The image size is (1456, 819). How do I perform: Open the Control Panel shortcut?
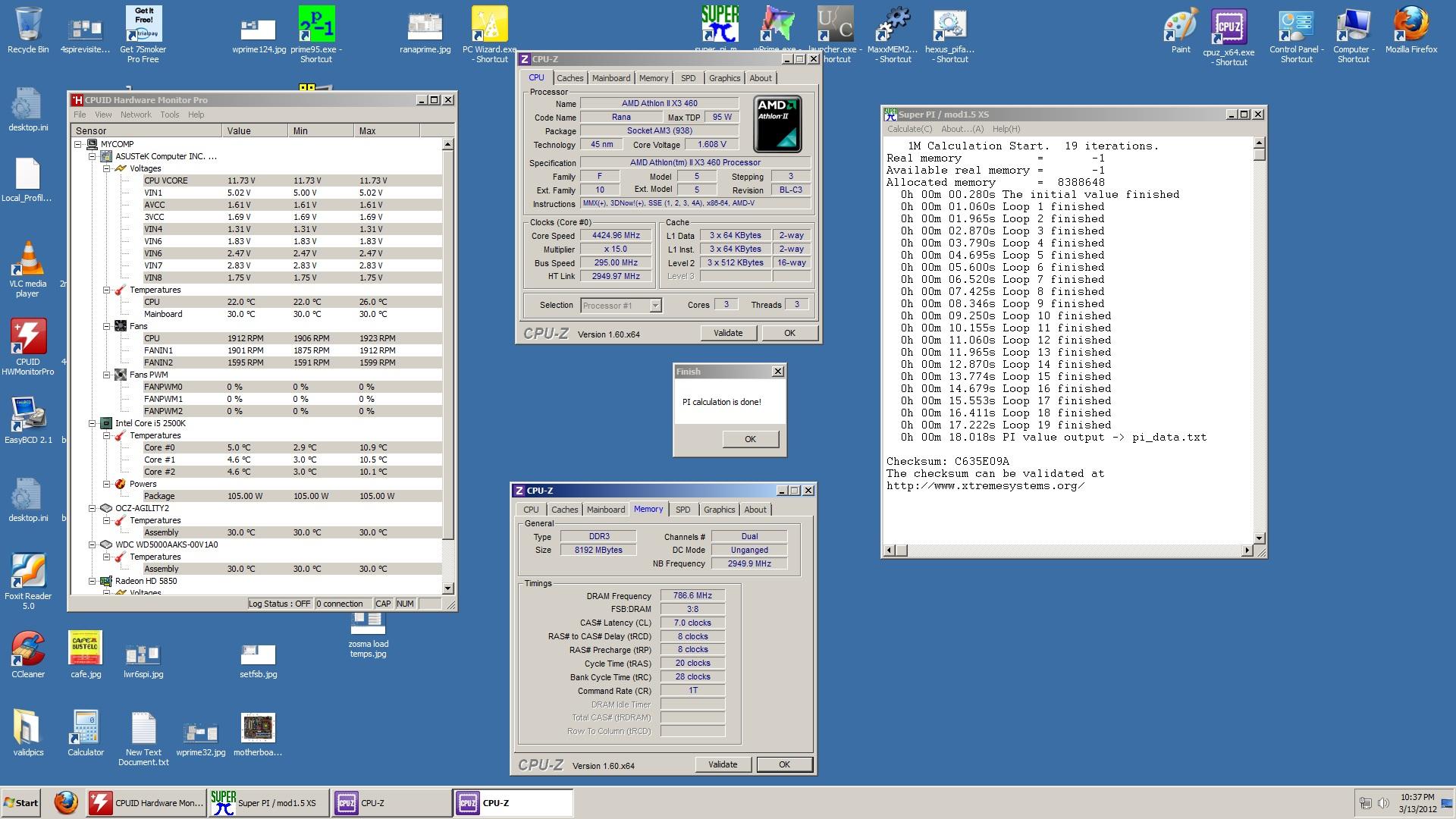[x=1296, y=34]
